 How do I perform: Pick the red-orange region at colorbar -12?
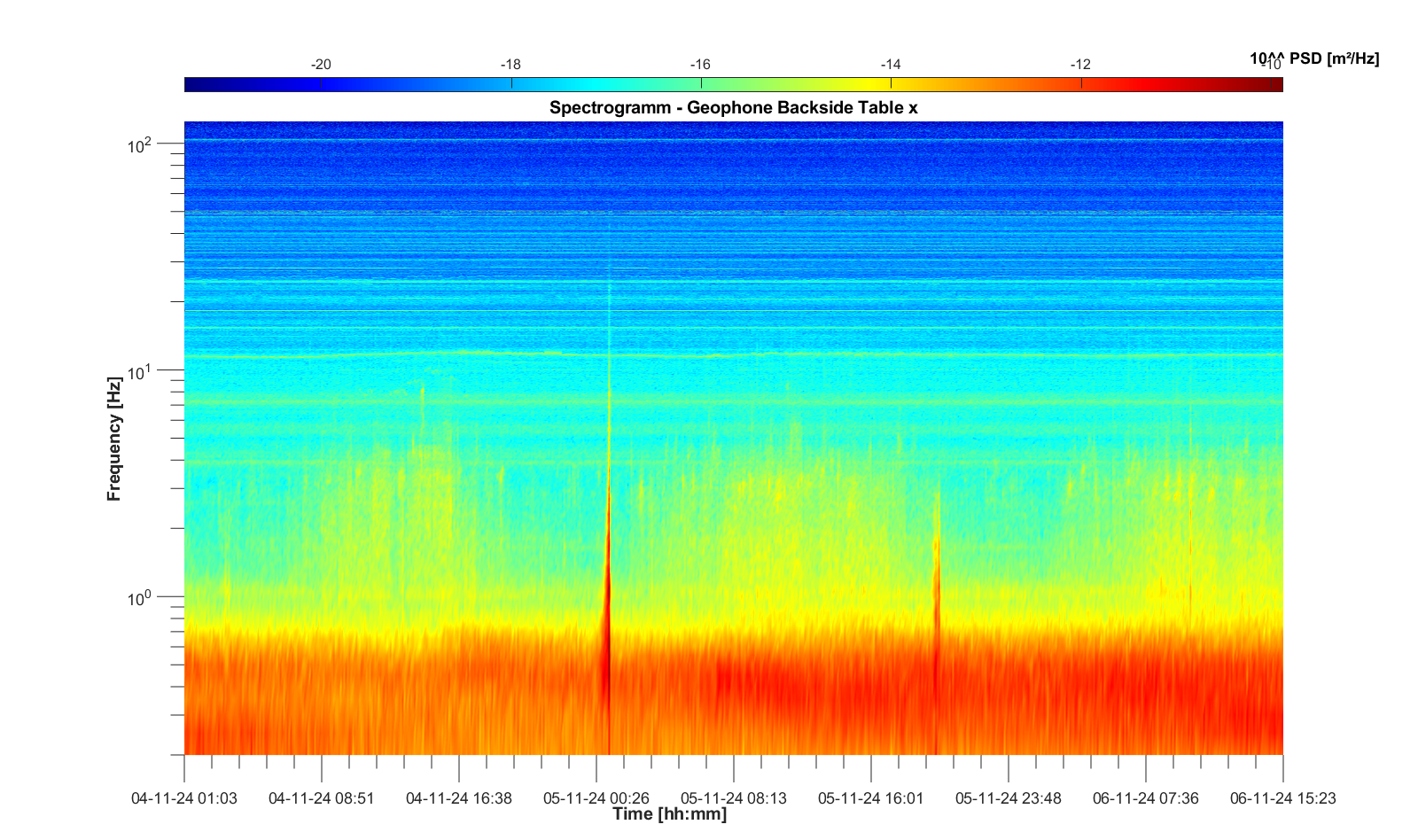[1081, 84]
